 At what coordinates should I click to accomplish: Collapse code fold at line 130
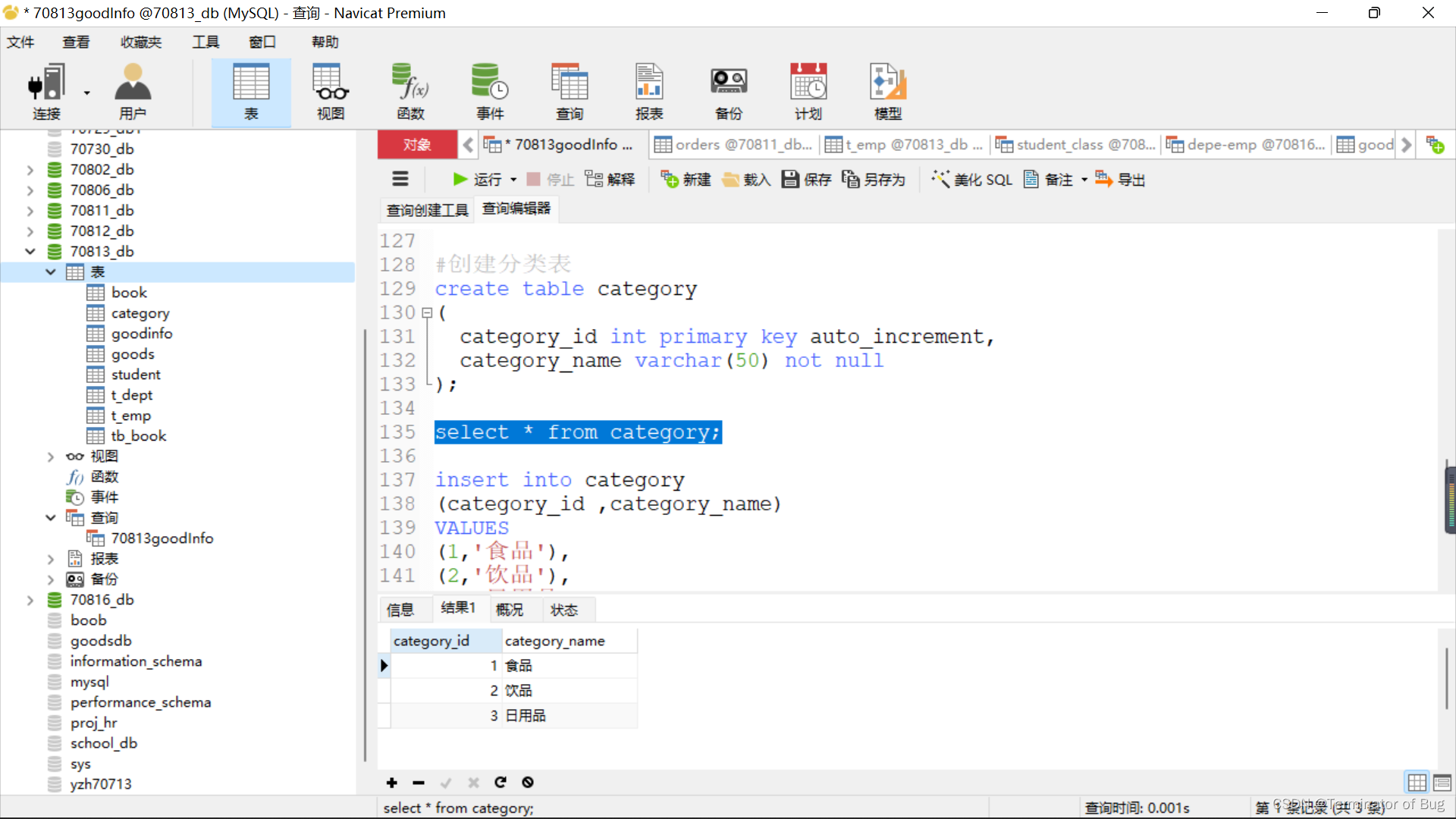pos(427,312)
